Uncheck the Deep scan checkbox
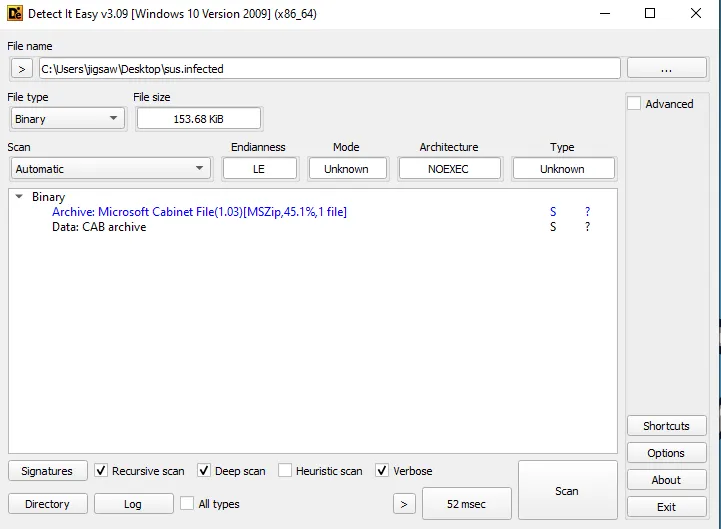 [x=204, y=471]
